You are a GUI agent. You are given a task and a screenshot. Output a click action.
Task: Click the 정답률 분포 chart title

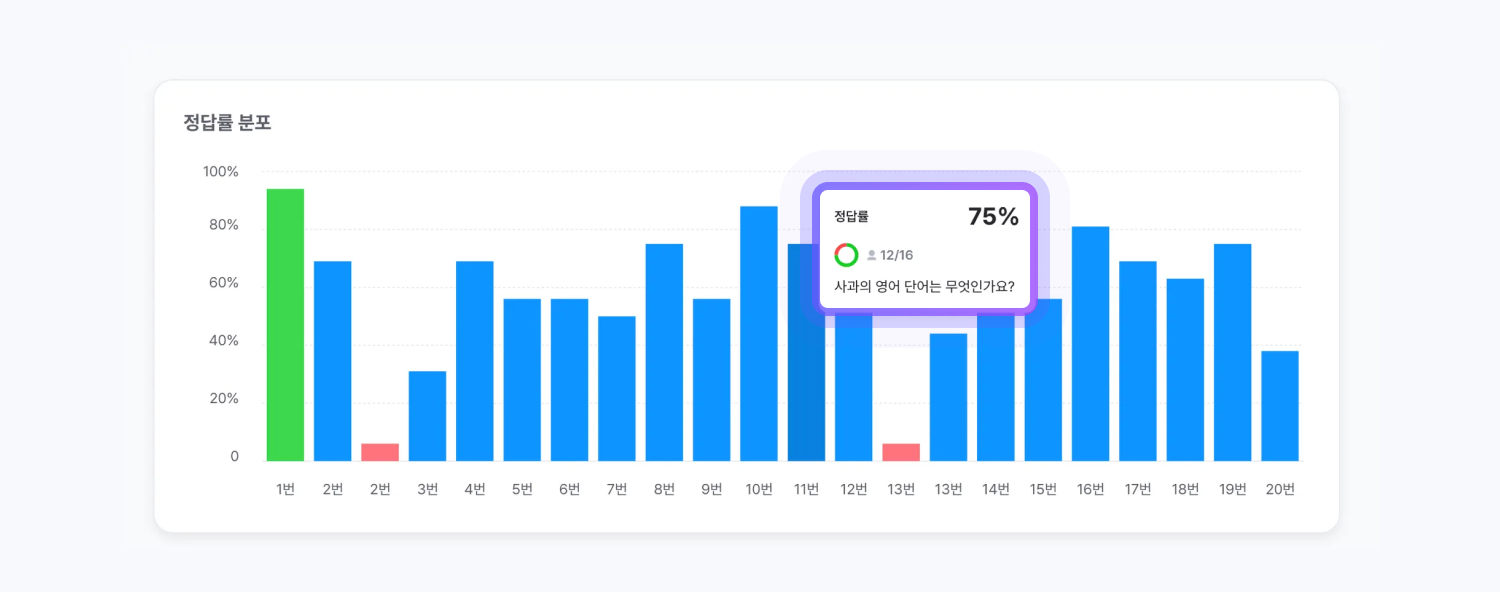[227, 123]
